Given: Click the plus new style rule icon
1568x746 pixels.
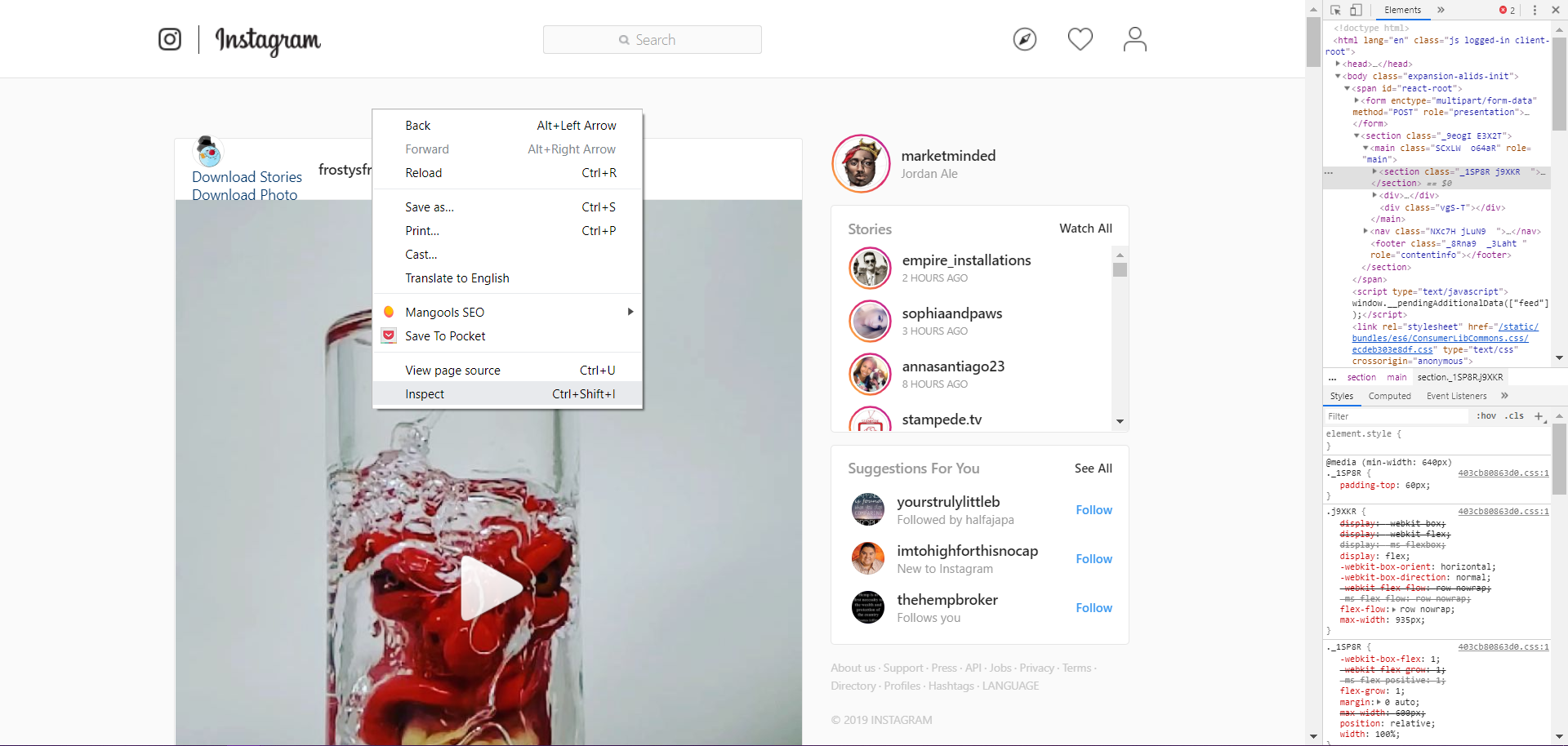Looking at the screenshot, I should [x=1539, y=416].
